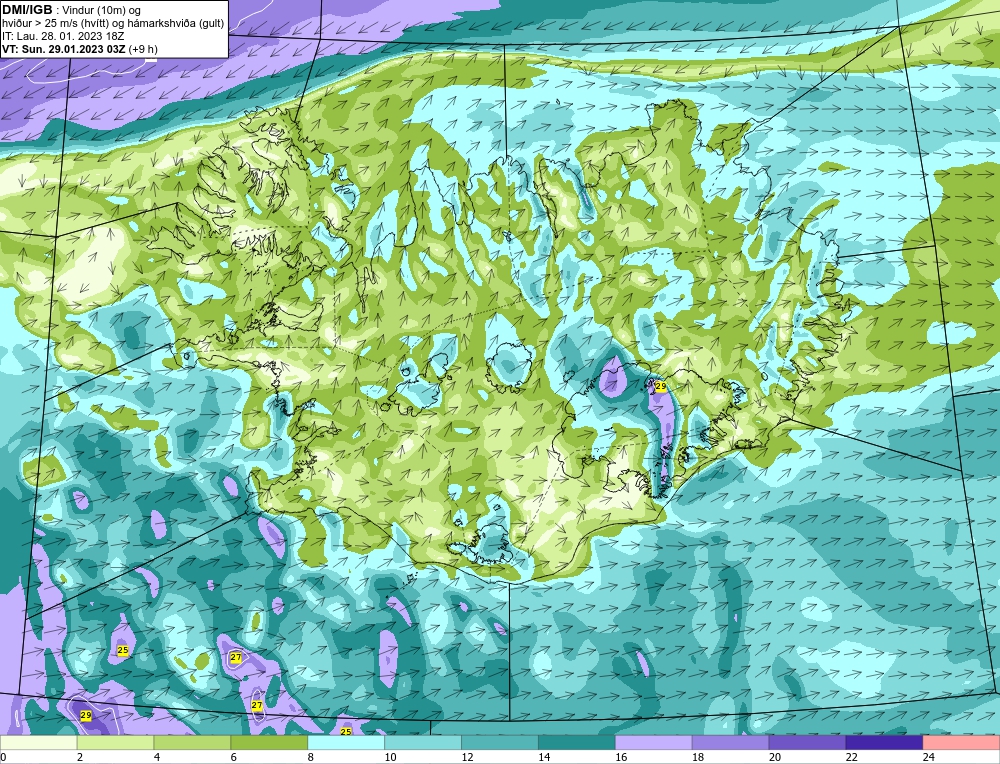Viewport: 1000px width, 764px height.
Task: Click the legend scale value "4"
Action: pyautogui.click(x=157, y=757)
